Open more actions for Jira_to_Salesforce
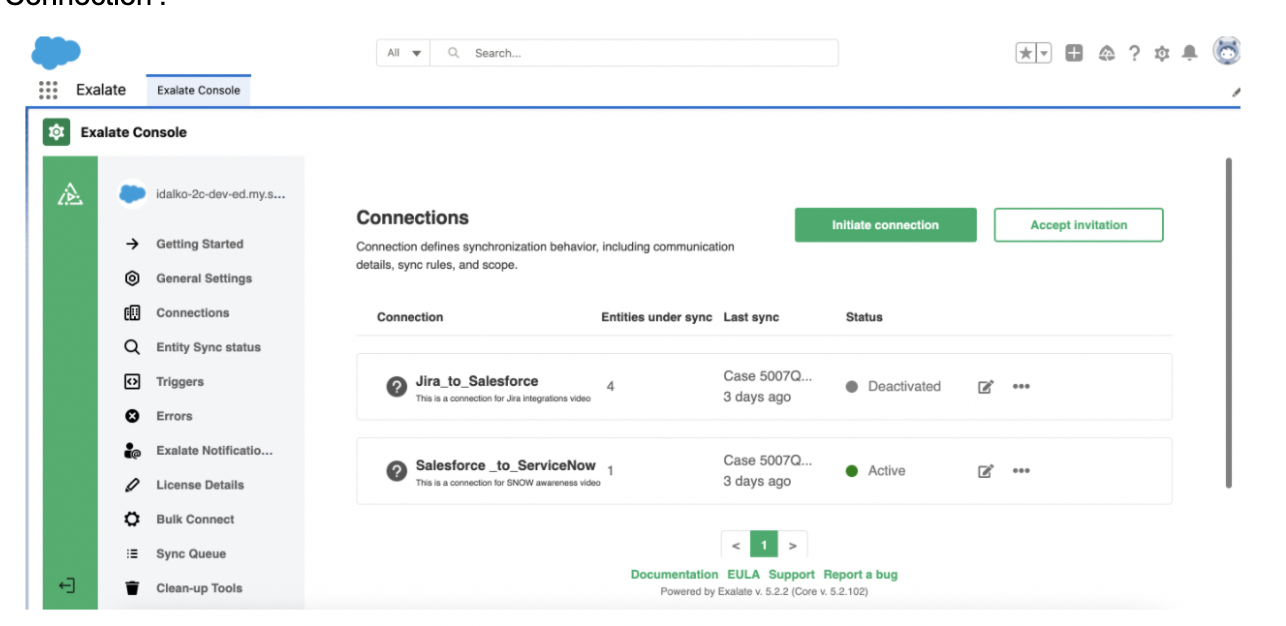1286x626 pixels. (1021, 387)
